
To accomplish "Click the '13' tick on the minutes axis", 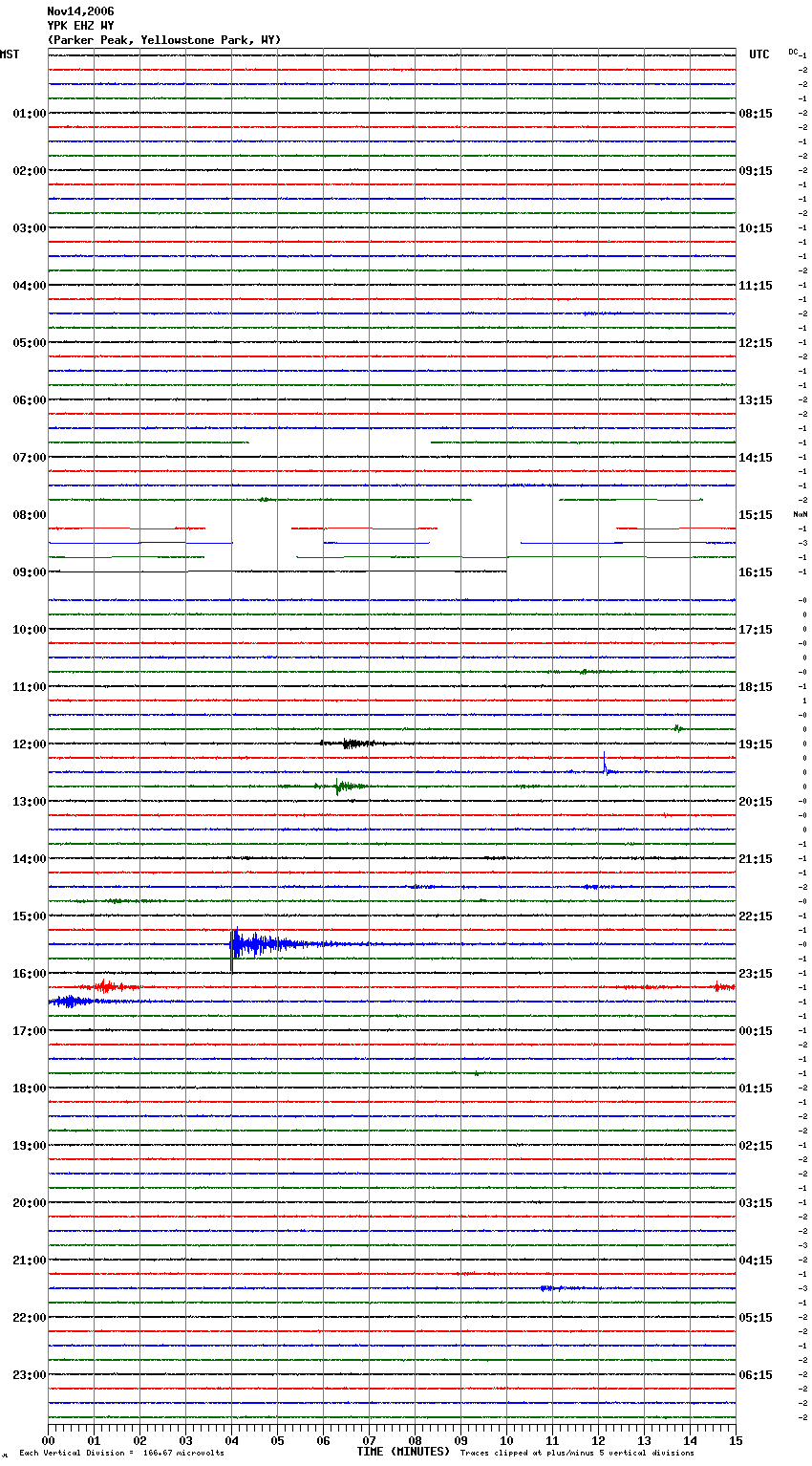I will tap(644, 1440).
